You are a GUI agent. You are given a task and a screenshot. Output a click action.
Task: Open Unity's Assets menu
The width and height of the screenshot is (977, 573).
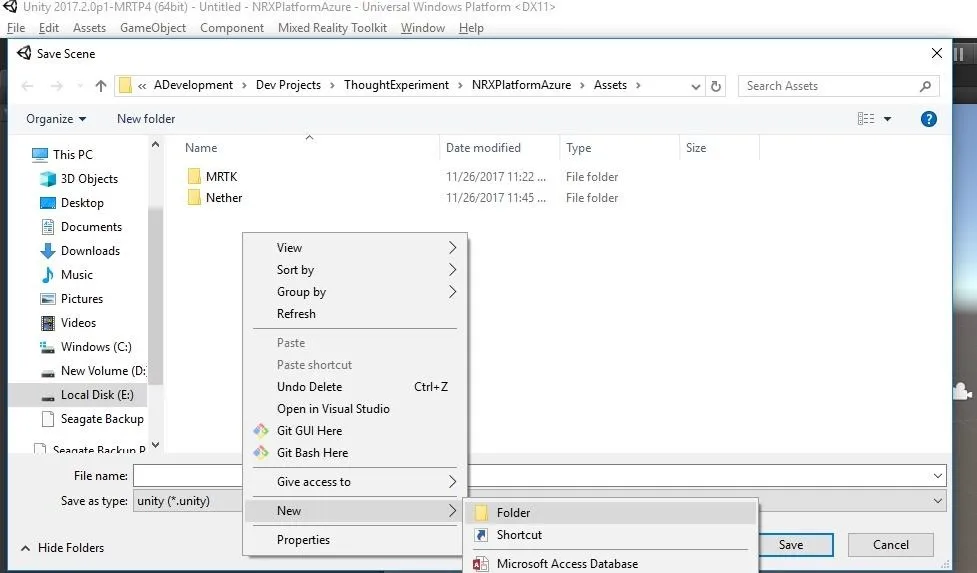tap(89, 28)
